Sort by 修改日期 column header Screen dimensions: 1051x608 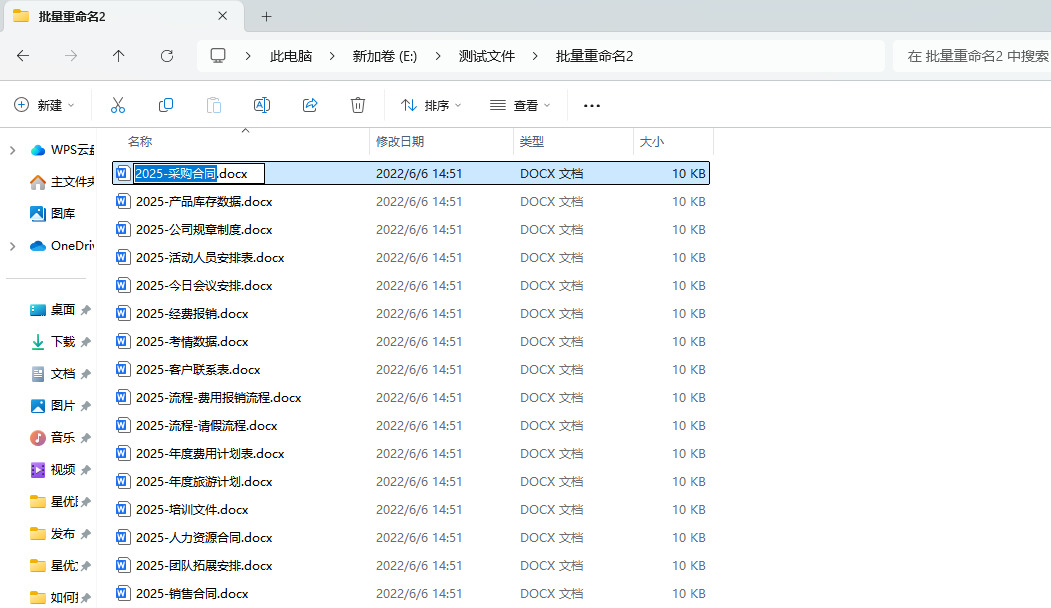click(400, 141)
